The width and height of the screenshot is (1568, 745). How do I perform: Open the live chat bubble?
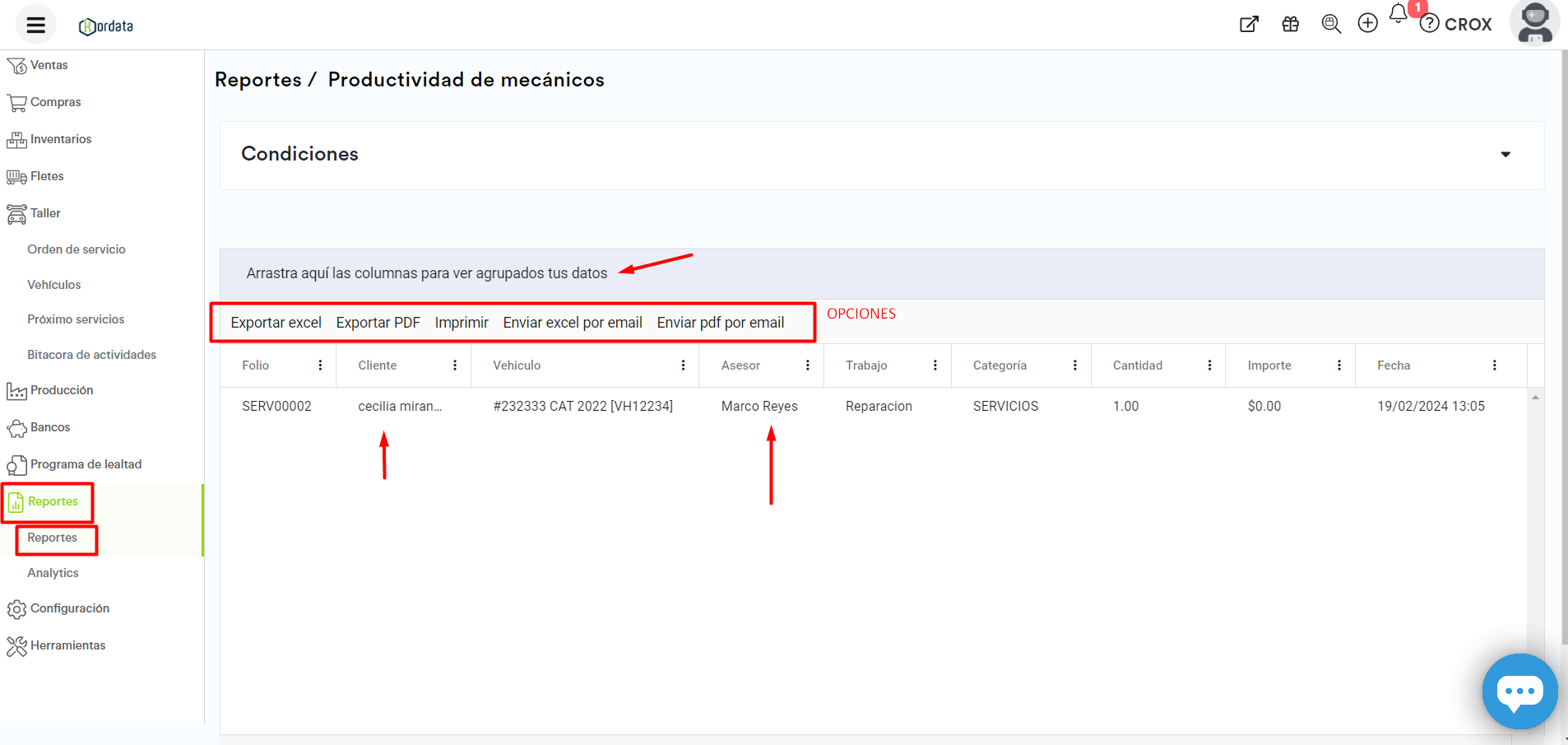tap(1519, 691)
